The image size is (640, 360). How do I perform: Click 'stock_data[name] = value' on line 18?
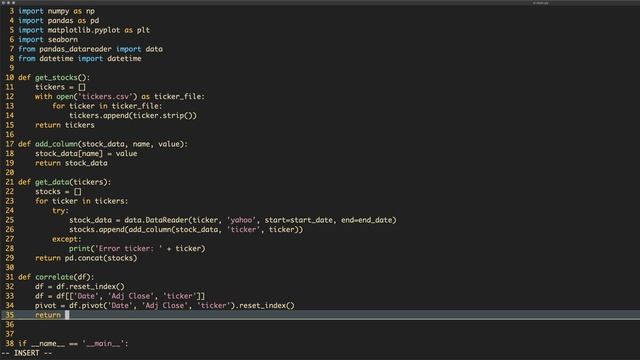click(86, 153)
